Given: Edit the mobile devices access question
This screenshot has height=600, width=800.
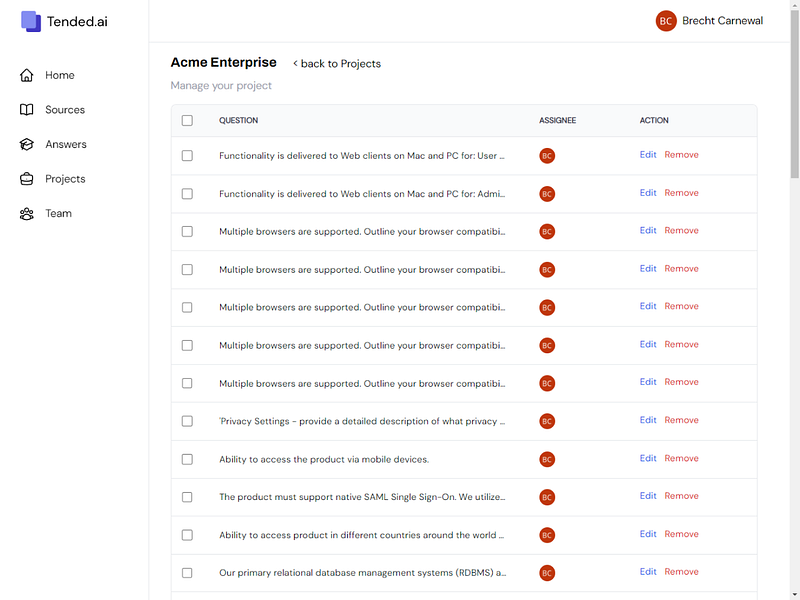Looking at the screenshot, I should tap(648, 458).
